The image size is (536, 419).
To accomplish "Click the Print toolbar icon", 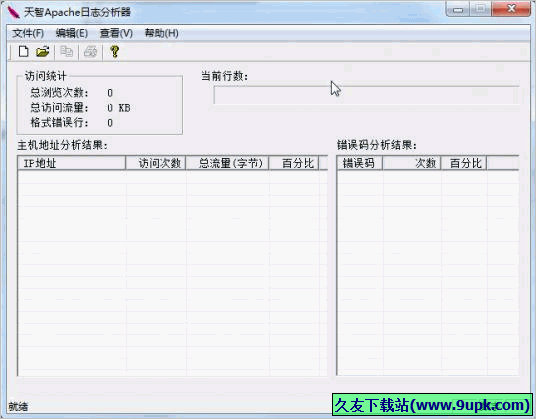I will [x=91, y=52].
